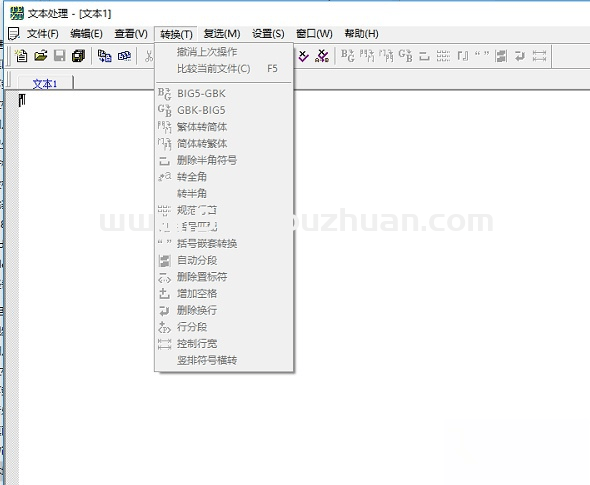
Task: Open the 复选(M) menu
Action: coord(222,34)
